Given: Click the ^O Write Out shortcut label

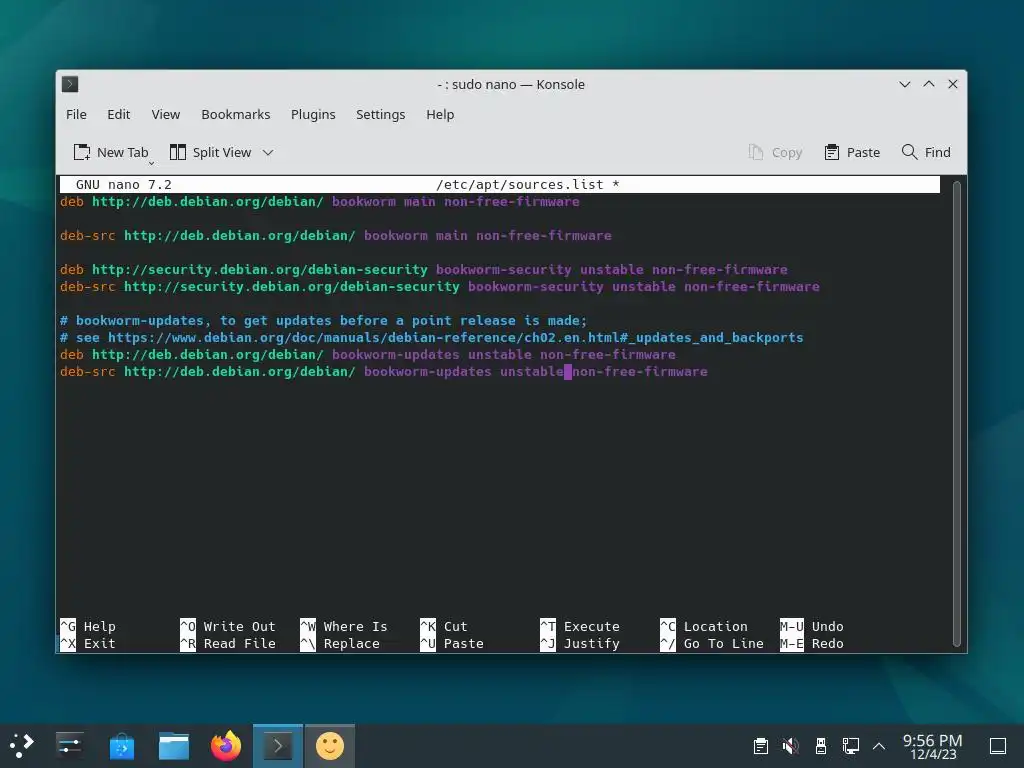Looking at the screenshot, I should click(x=228, y=626).
